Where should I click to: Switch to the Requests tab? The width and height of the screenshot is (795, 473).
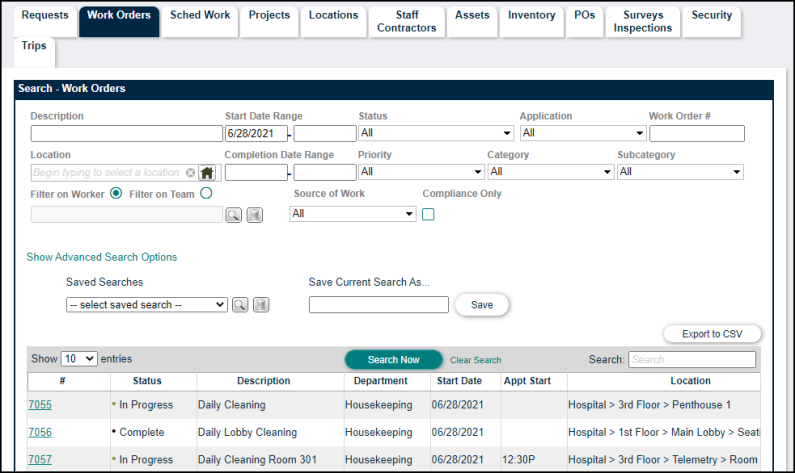point(45,21)
